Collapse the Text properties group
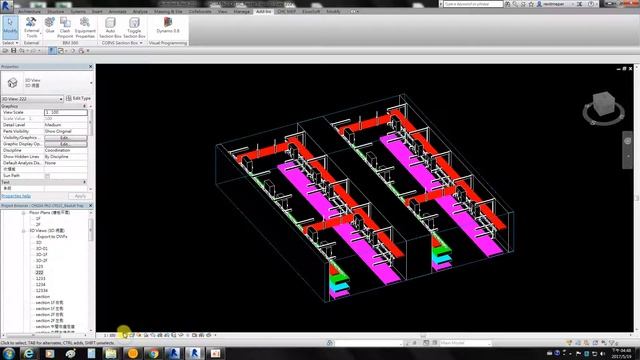The image size is (640, 360). tap(85, 182)
